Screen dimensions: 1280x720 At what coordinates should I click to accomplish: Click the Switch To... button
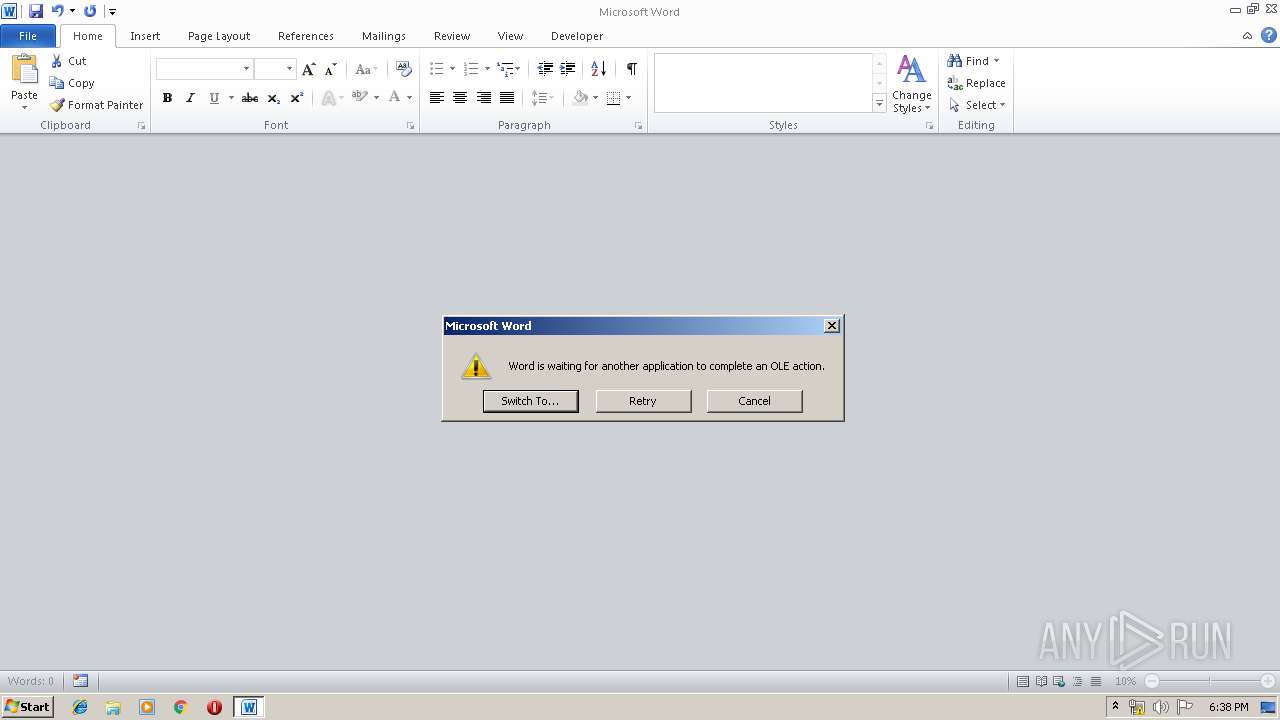(x=530, y=401)
